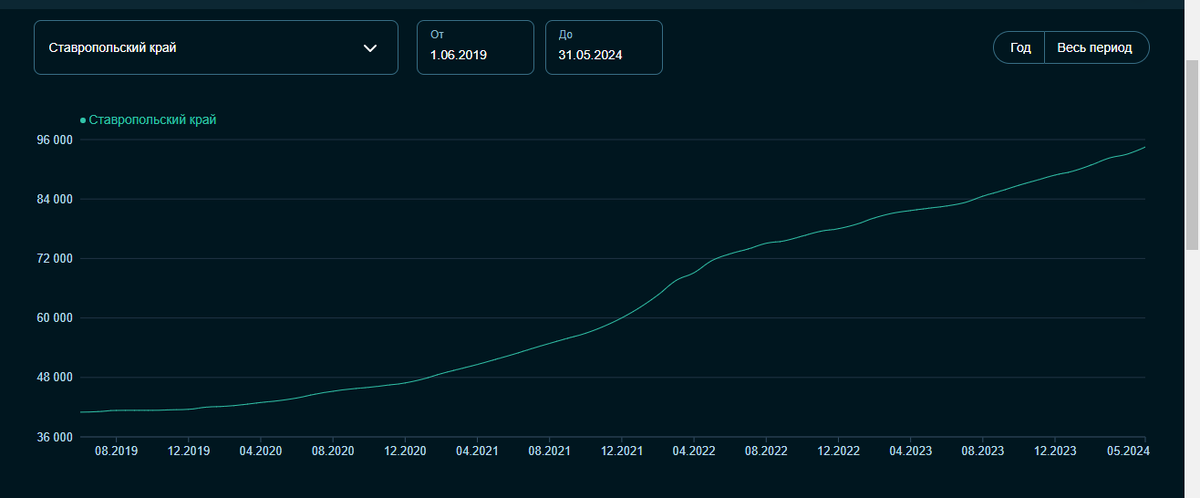1200x498 pixels.
Task: Click the 04.2020 x-axis label
Action: tap(261, 452)
